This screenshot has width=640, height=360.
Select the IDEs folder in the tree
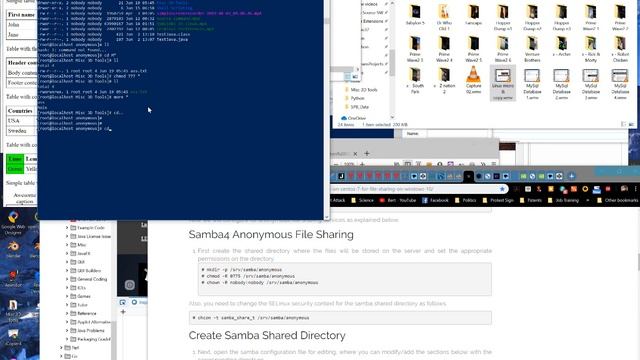81,288
